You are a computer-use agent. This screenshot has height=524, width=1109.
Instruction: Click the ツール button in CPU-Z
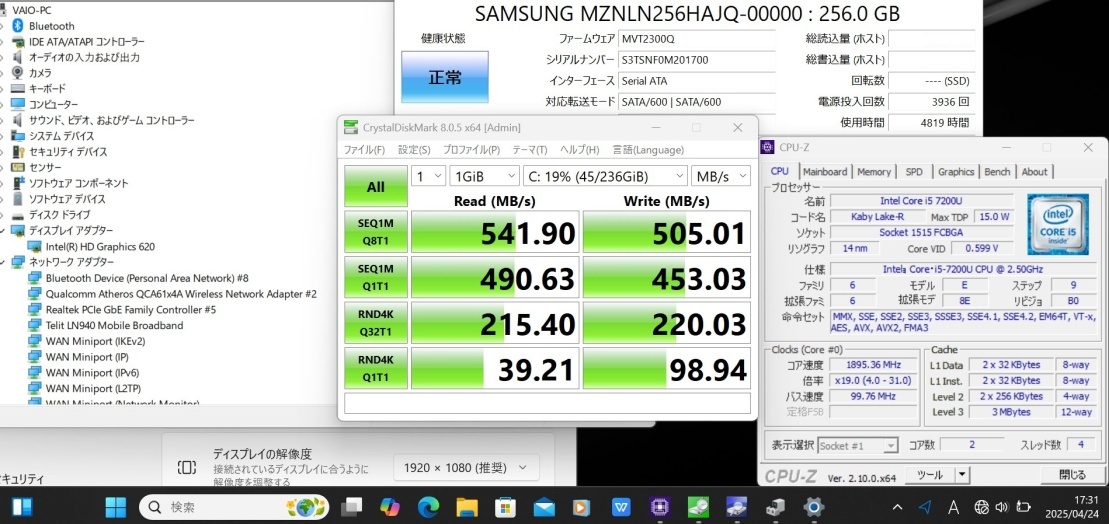[x=930, y=474]
